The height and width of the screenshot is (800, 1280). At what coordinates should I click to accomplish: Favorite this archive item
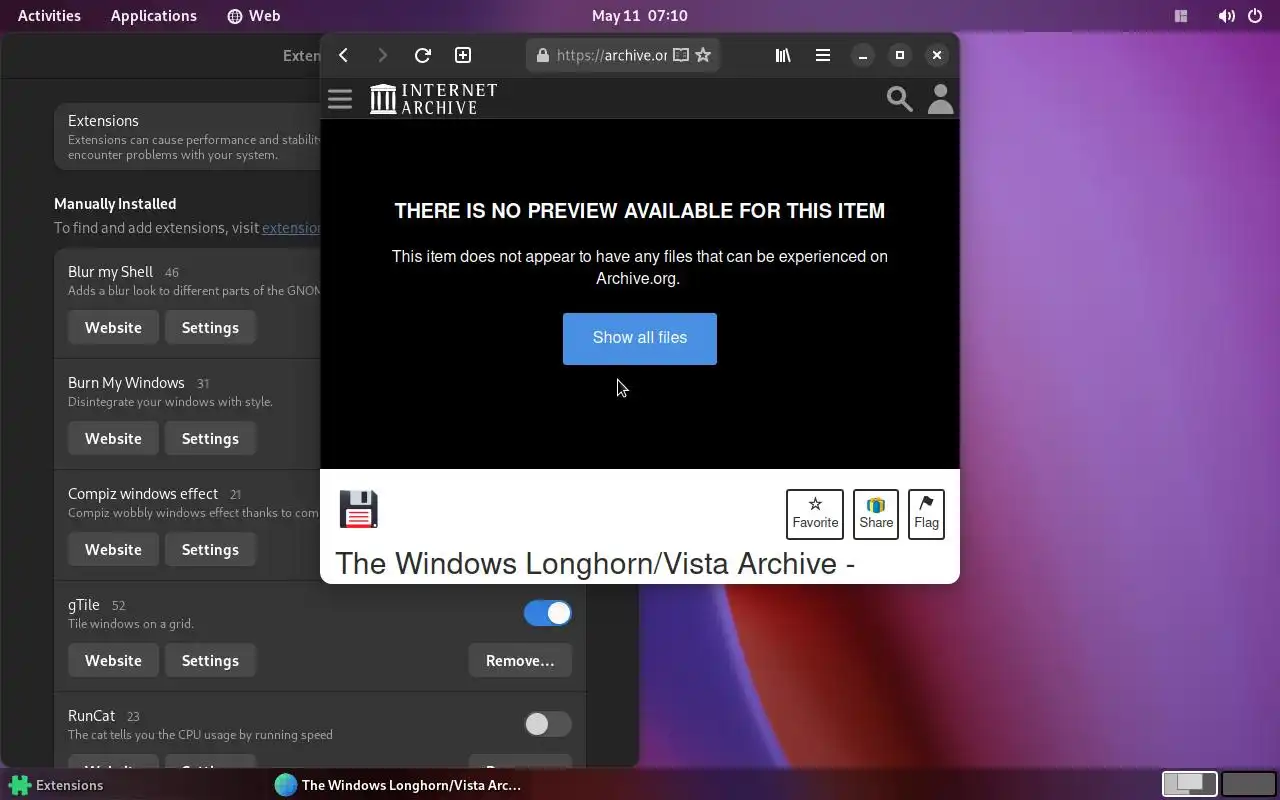(x=815, y=514)
